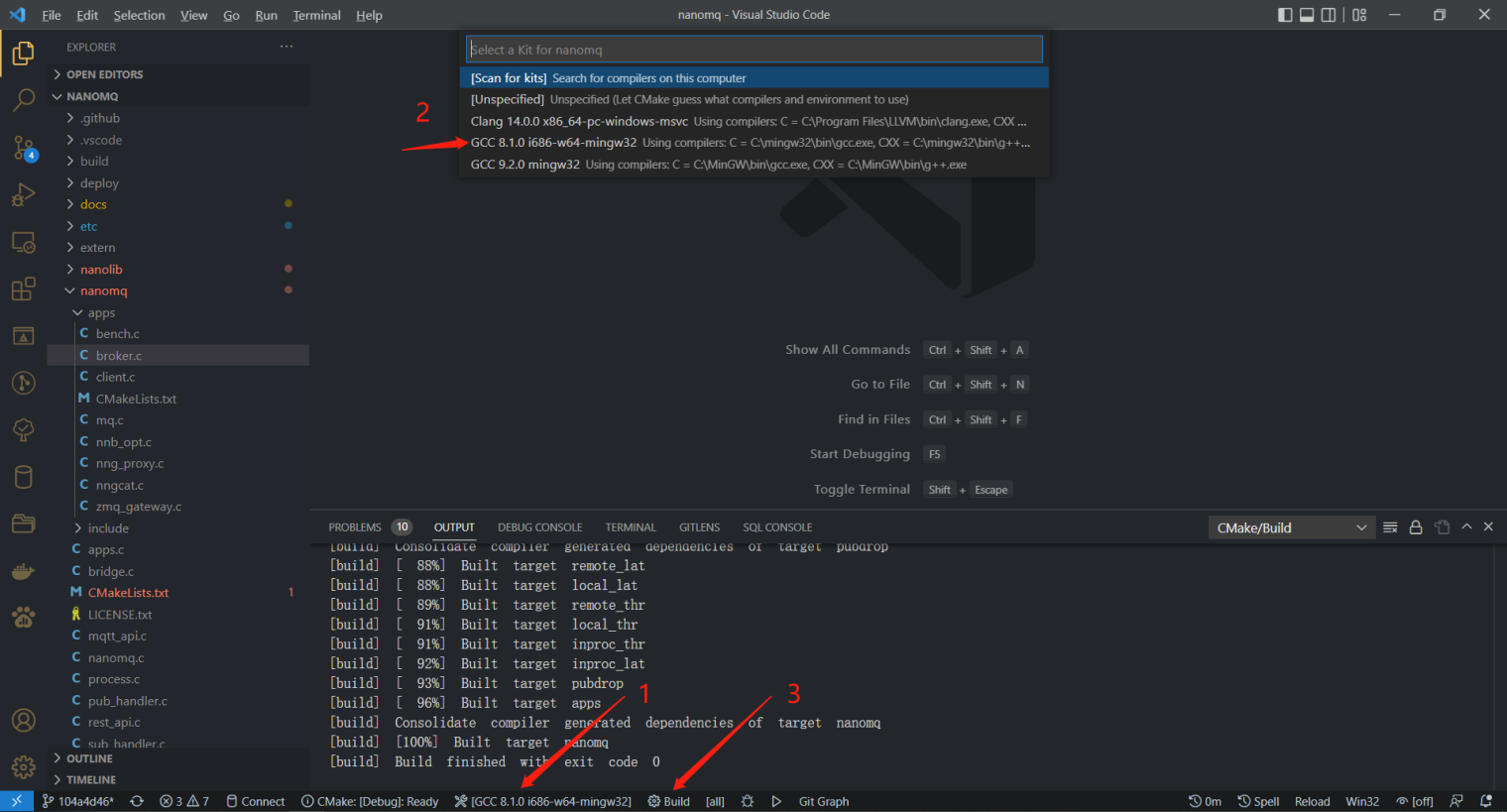This screenshot has width=1507, height=812.
Task: Click the 104a4d46* git branch indicator
Action: [x=77, y=801]
